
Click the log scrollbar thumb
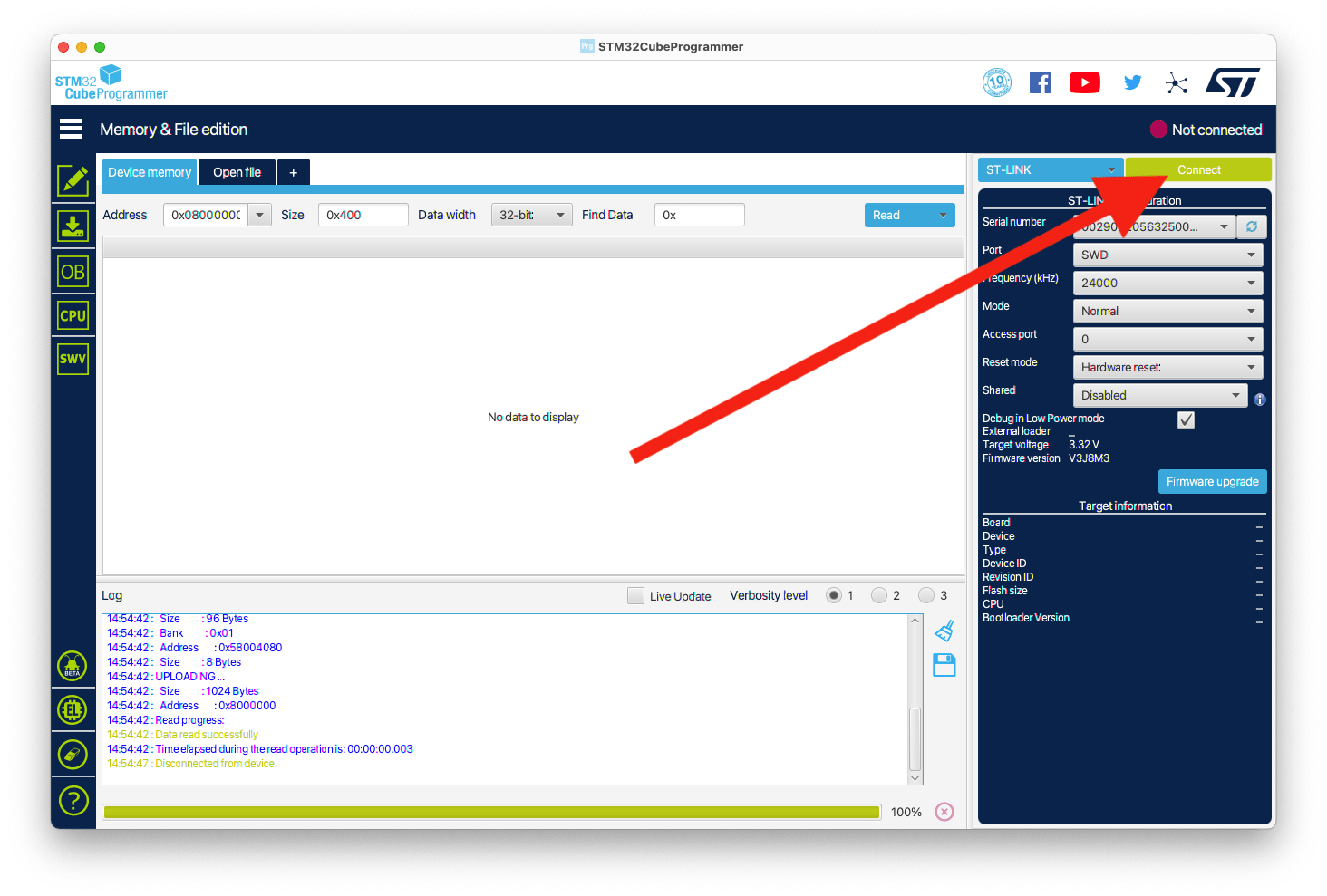(x=915, y=738)
